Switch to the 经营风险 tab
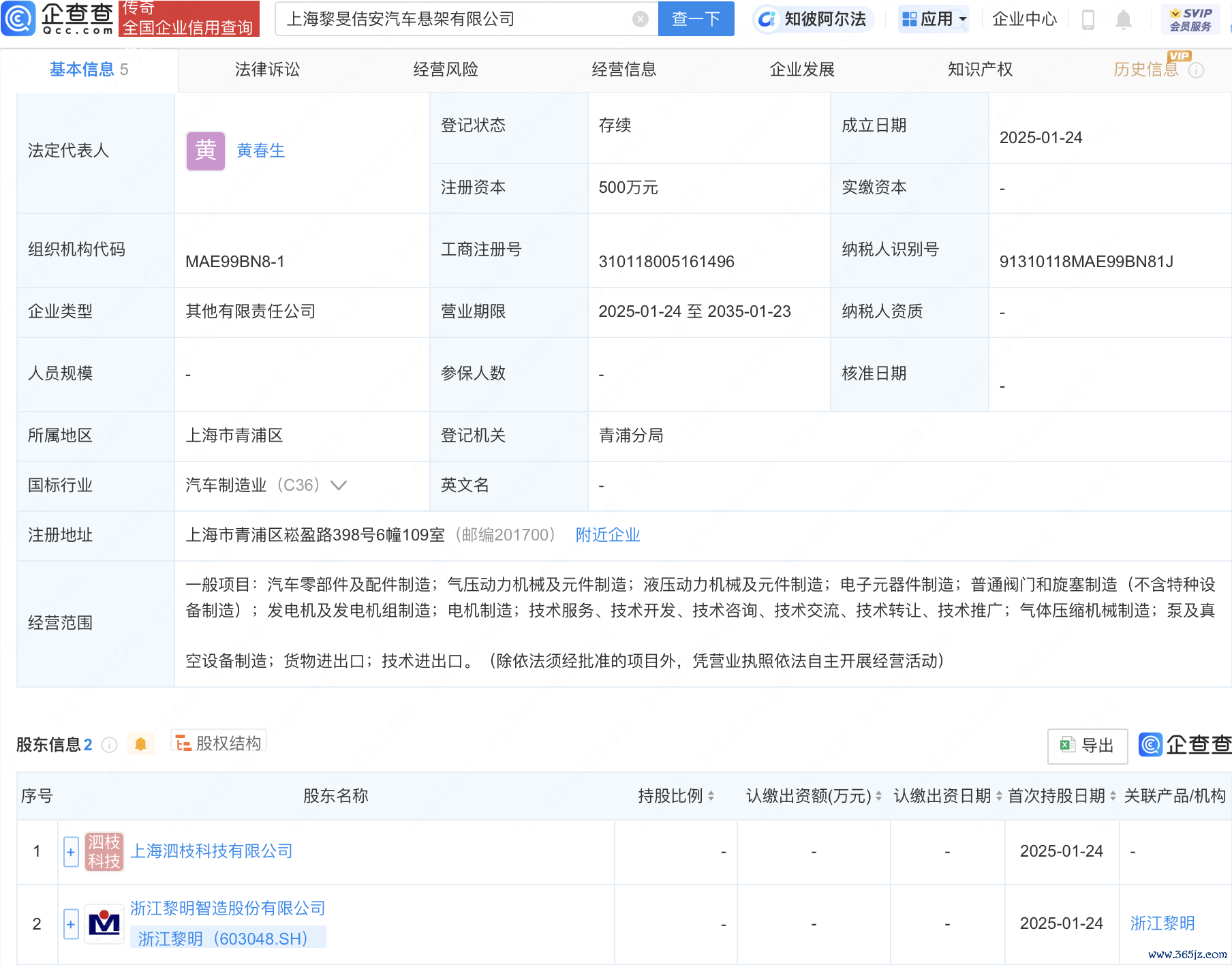The width and height of the screenshot is (1232, 965). coord(446,70)
